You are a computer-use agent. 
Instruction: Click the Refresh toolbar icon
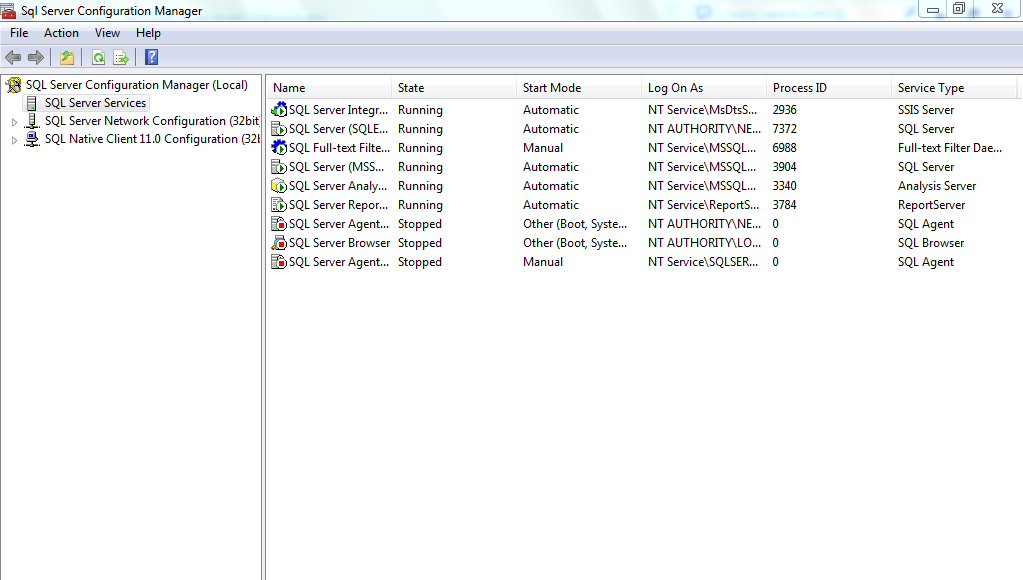[99, 57]
